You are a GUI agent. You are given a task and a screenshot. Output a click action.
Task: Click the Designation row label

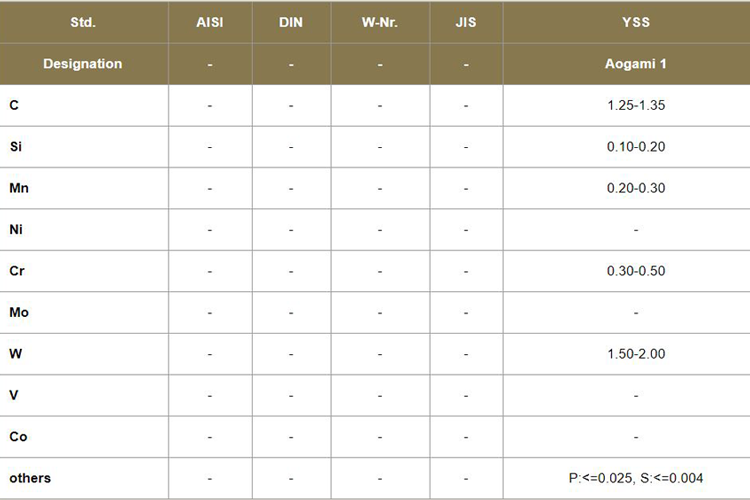pyautogui.click(x=83, y=64)
